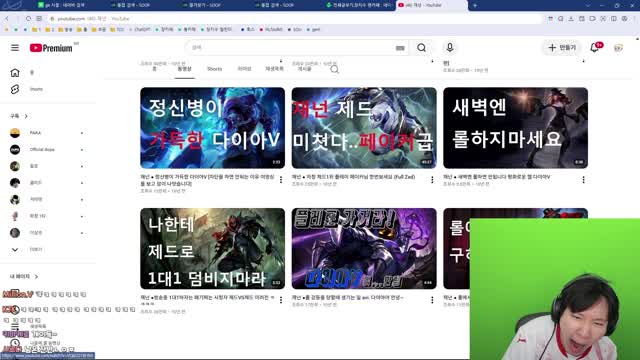Expand the subscriptions section arrow
640x360 pixels.
pyautogui.click(x=26, y=116)
